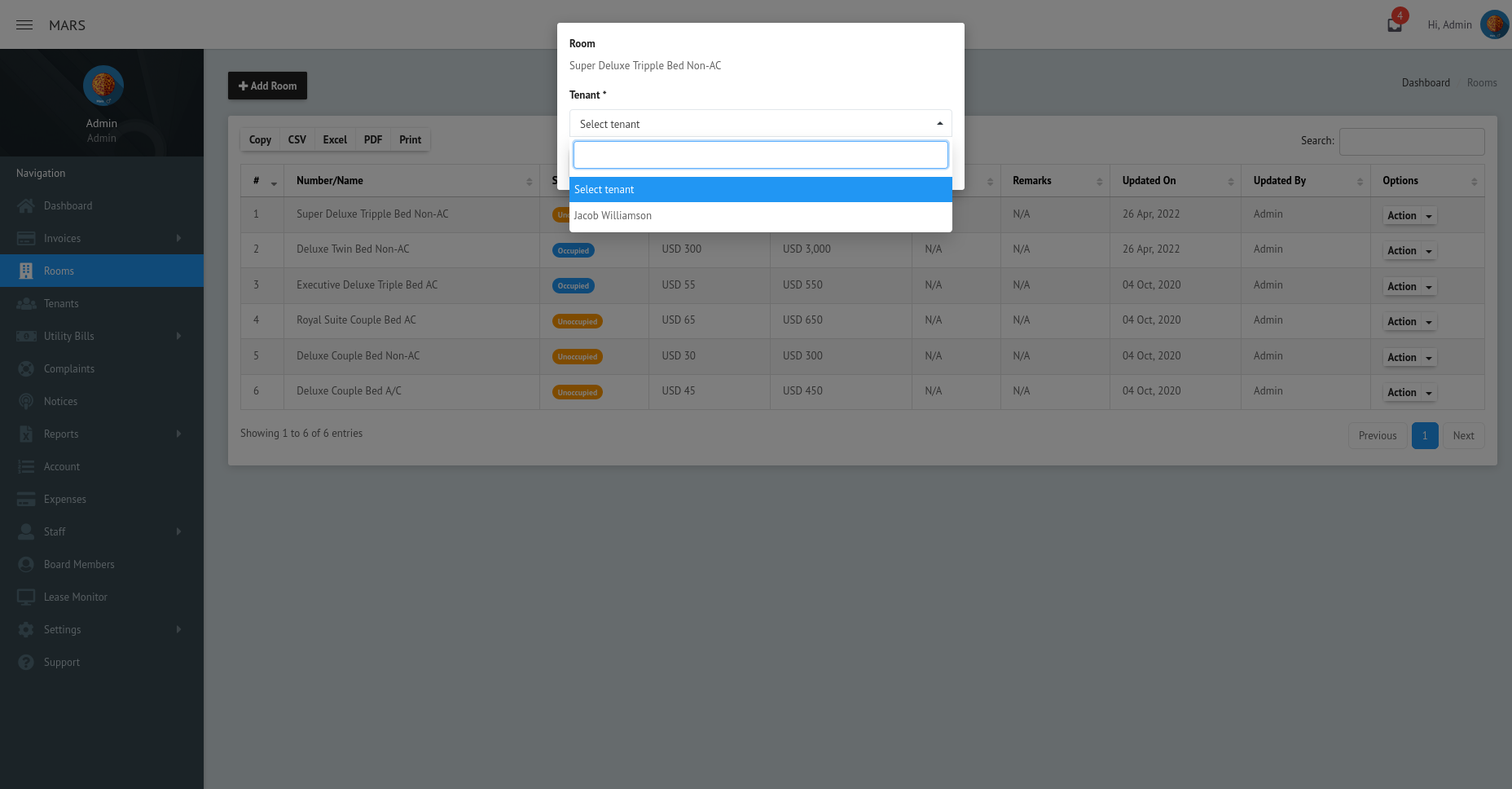Screen dimensions: 1512x789
Task: Switch to Dashboard via sidebar menu
Action: pyautogui.click(x=68, y=205)
